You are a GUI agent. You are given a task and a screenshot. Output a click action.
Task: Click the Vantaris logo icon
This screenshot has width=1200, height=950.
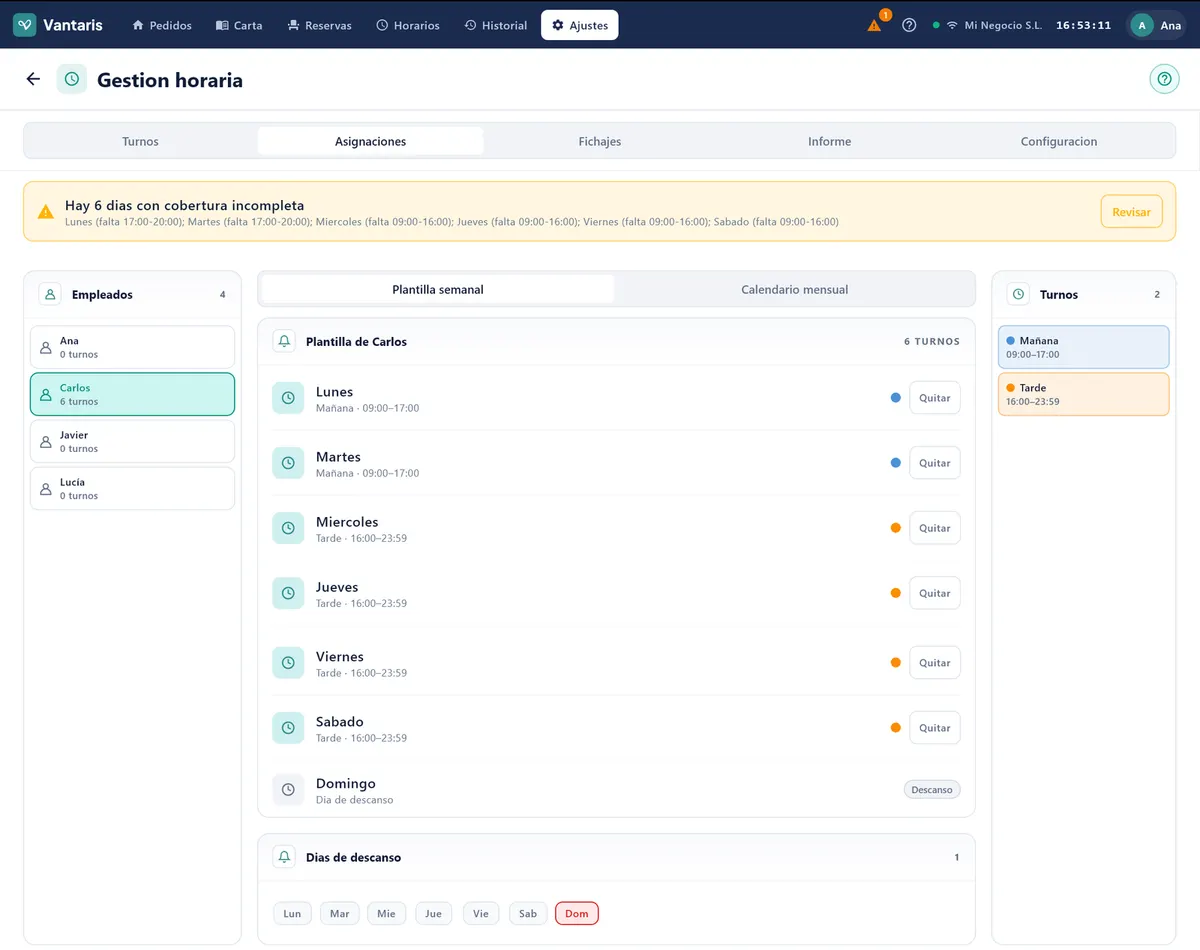[x=25, y=25]
